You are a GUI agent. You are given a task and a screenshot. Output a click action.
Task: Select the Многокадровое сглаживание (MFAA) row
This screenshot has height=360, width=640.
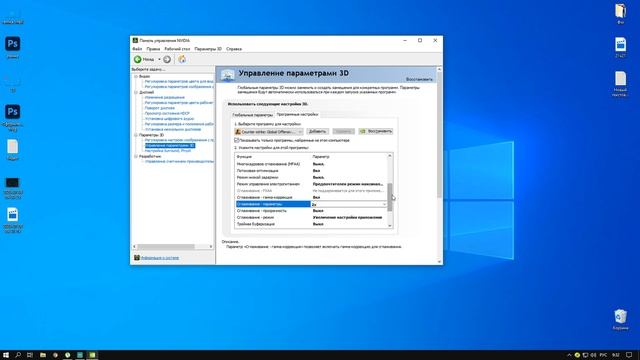point(311,164)
